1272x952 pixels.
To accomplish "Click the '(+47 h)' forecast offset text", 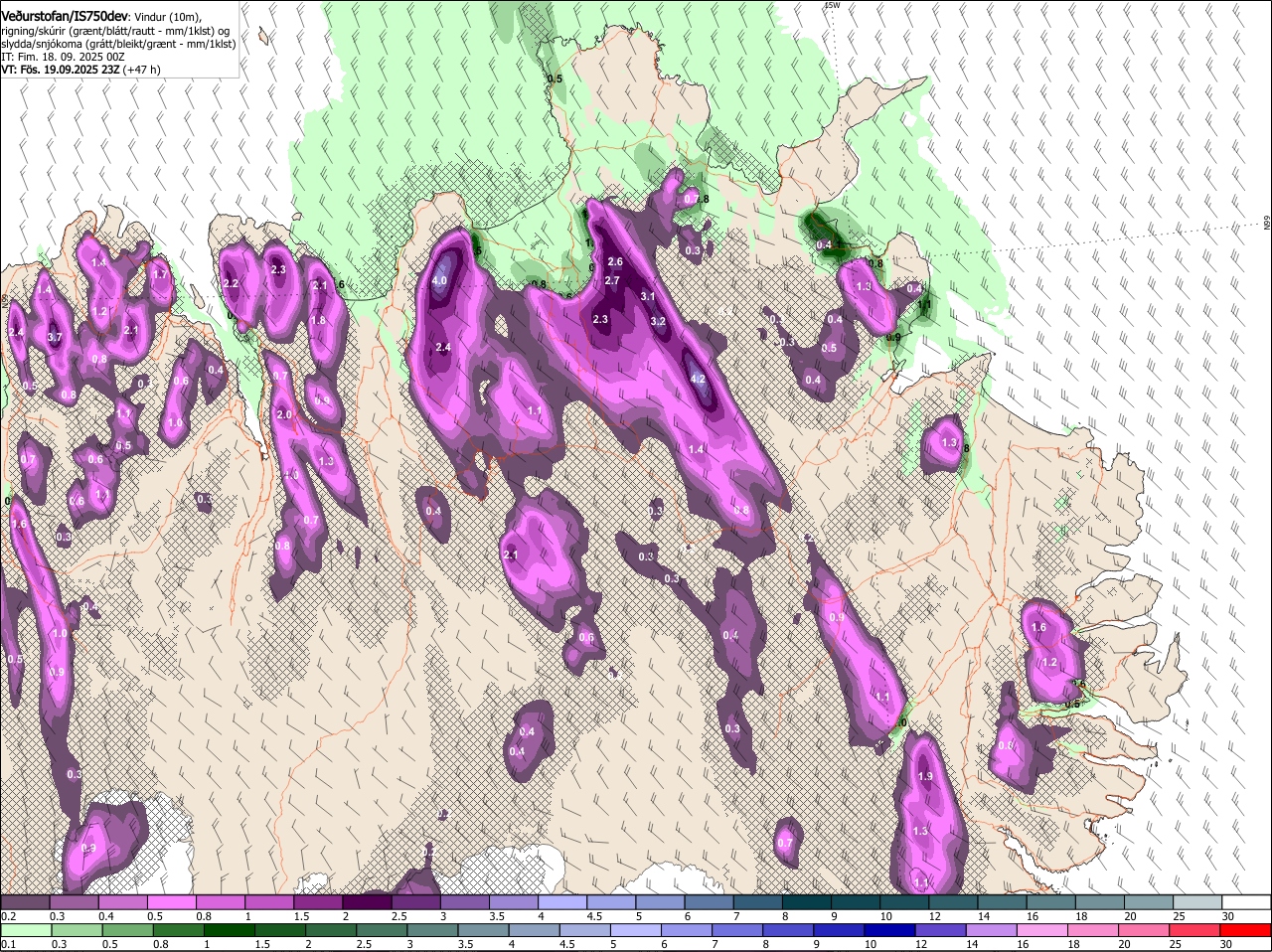I will [141, 70].
